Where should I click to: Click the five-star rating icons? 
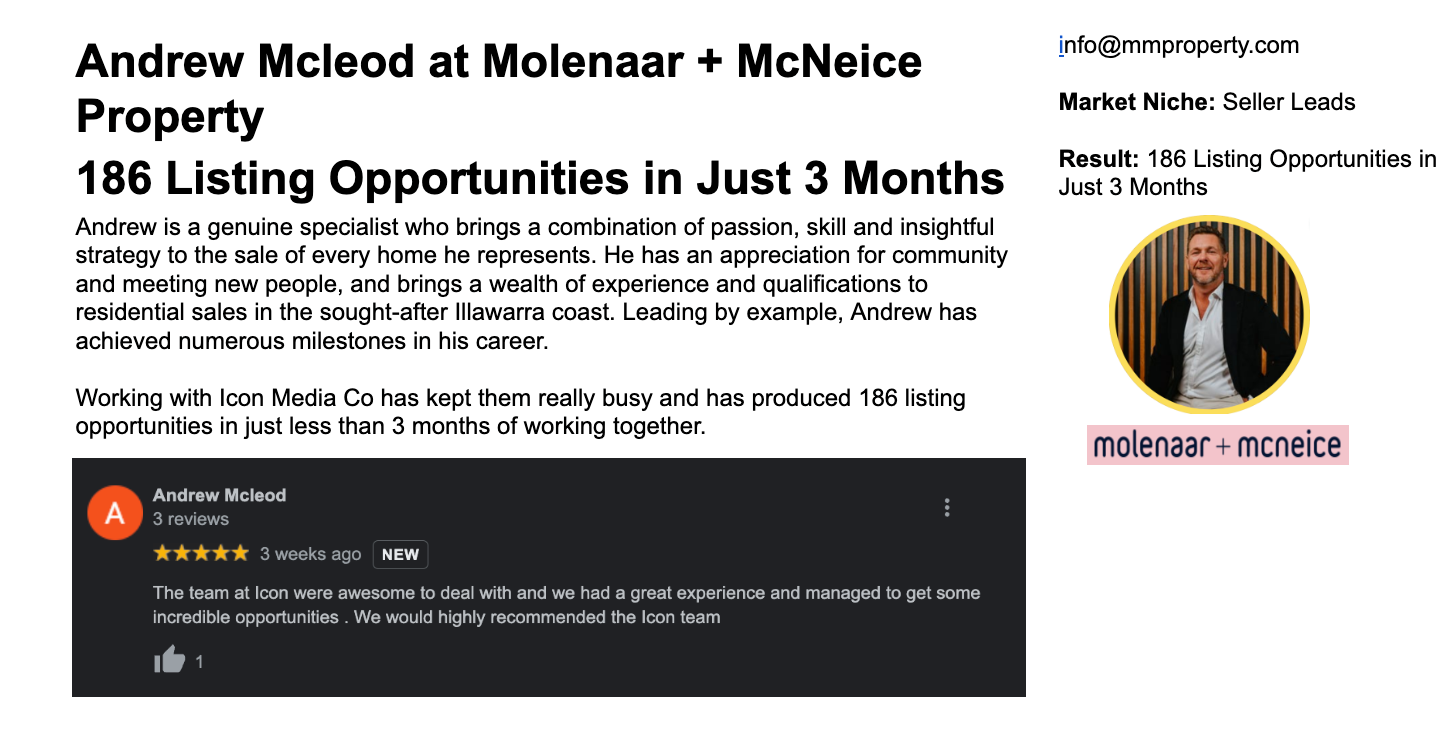coord(201,553)
